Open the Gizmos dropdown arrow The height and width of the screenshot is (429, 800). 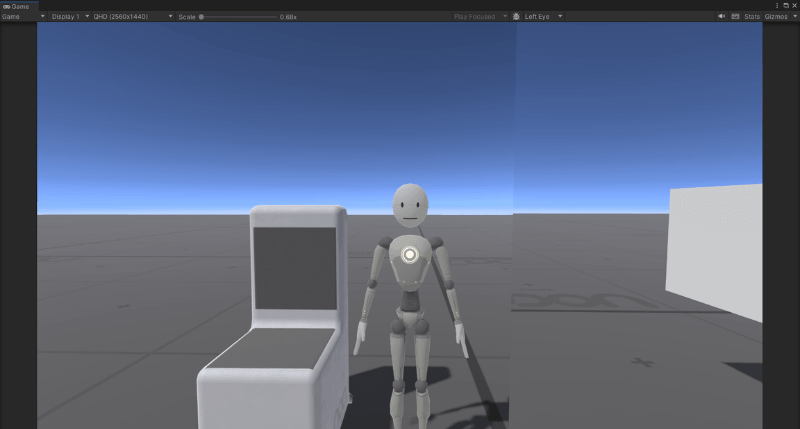point(795,16)
